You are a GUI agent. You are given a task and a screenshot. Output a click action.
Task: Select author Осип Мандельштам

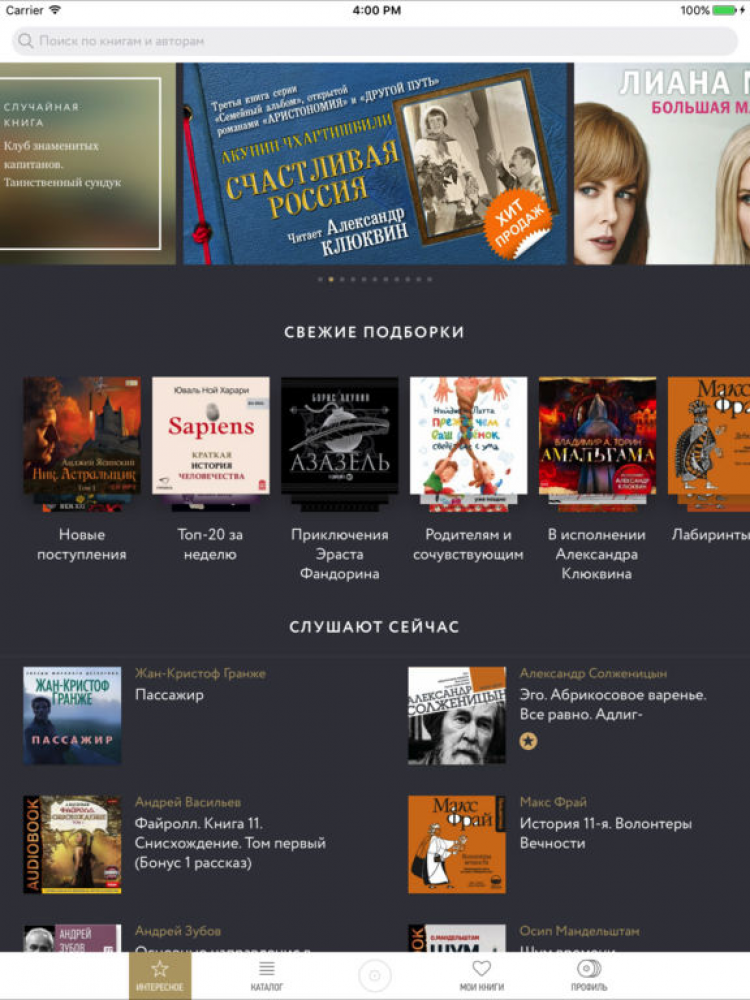[x=579, y=931]
